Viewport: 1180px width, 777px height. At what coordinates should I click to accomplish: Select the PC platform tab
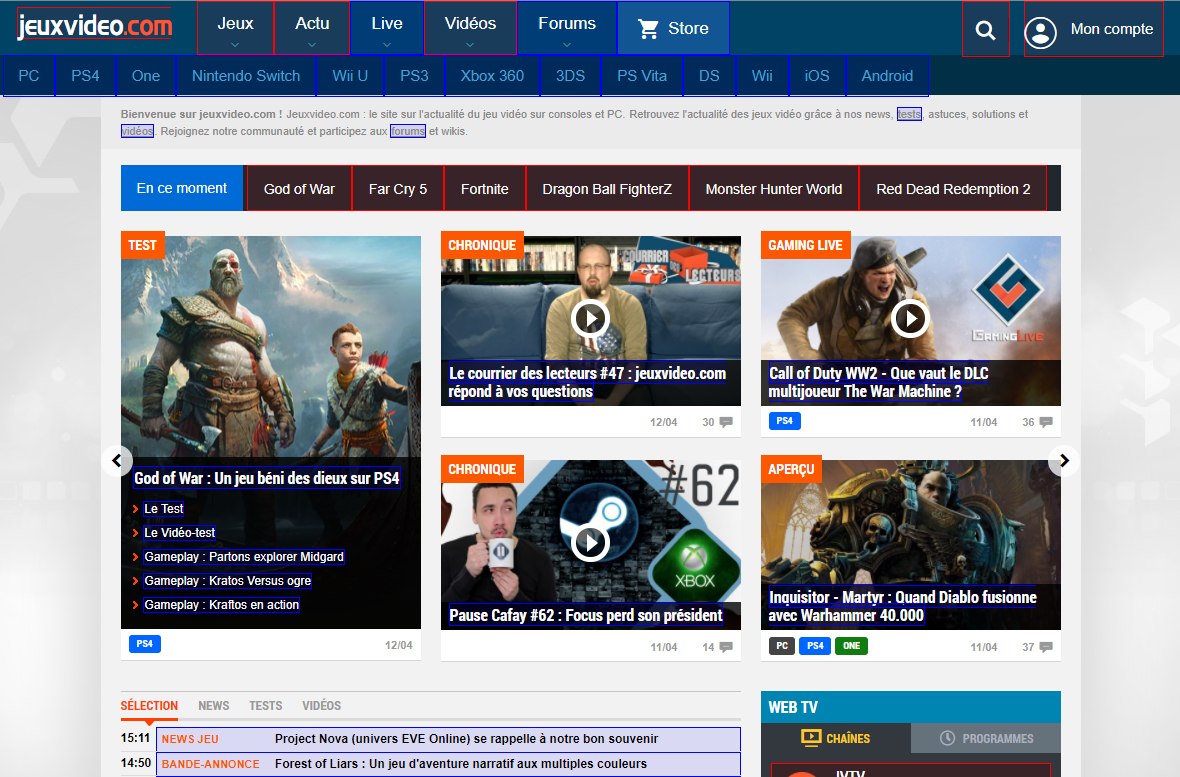[29, 75]
